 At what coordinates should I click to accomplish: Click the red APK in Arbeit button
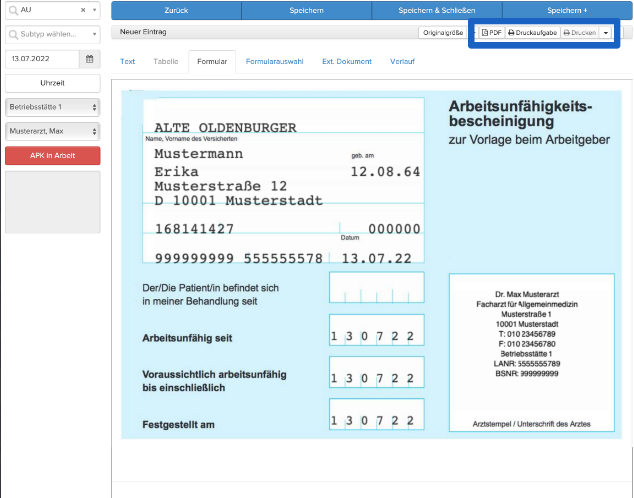click(53, 156)
